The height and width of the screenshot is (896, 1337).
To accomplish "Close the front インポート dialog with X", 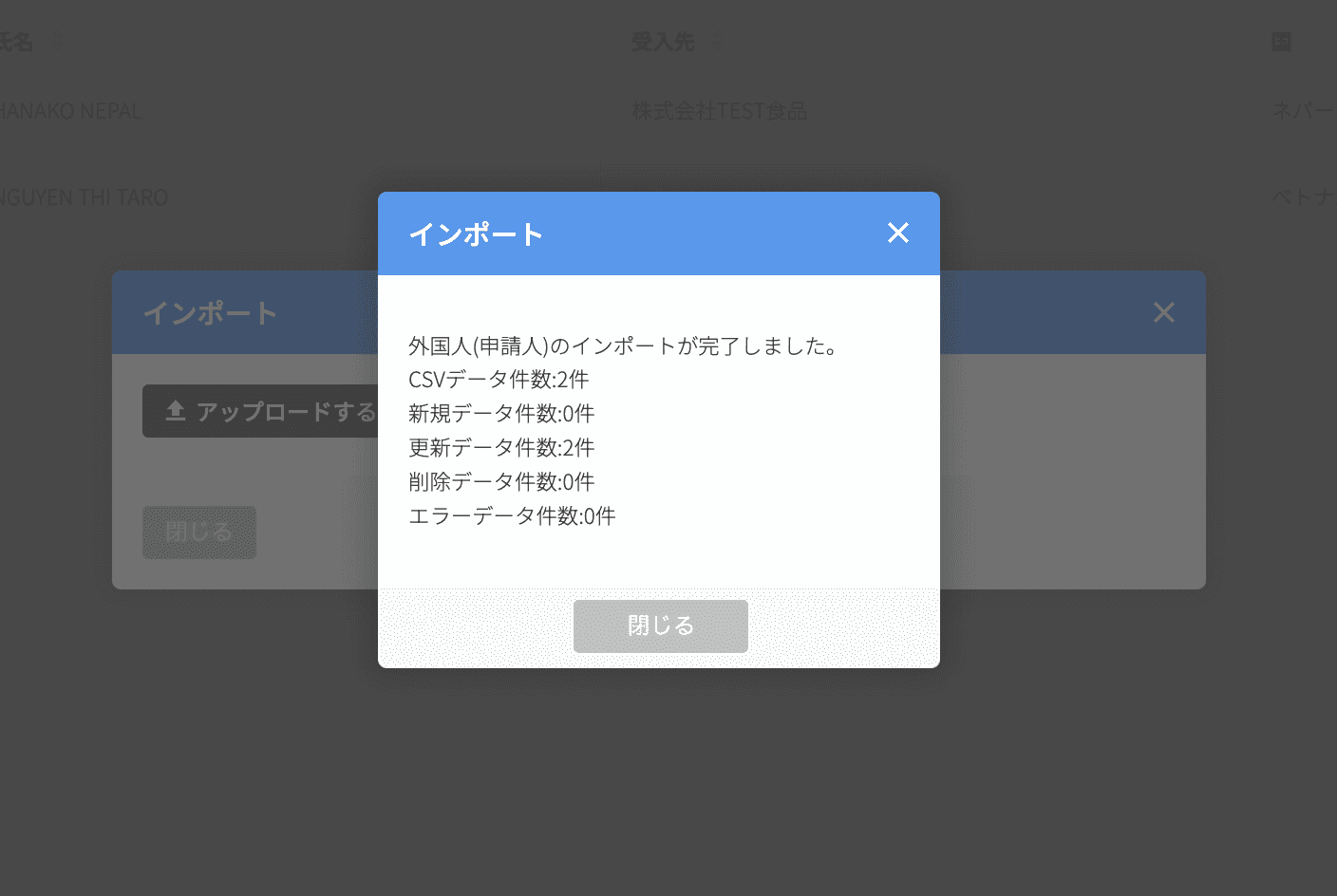I will [x=897, y=233].
